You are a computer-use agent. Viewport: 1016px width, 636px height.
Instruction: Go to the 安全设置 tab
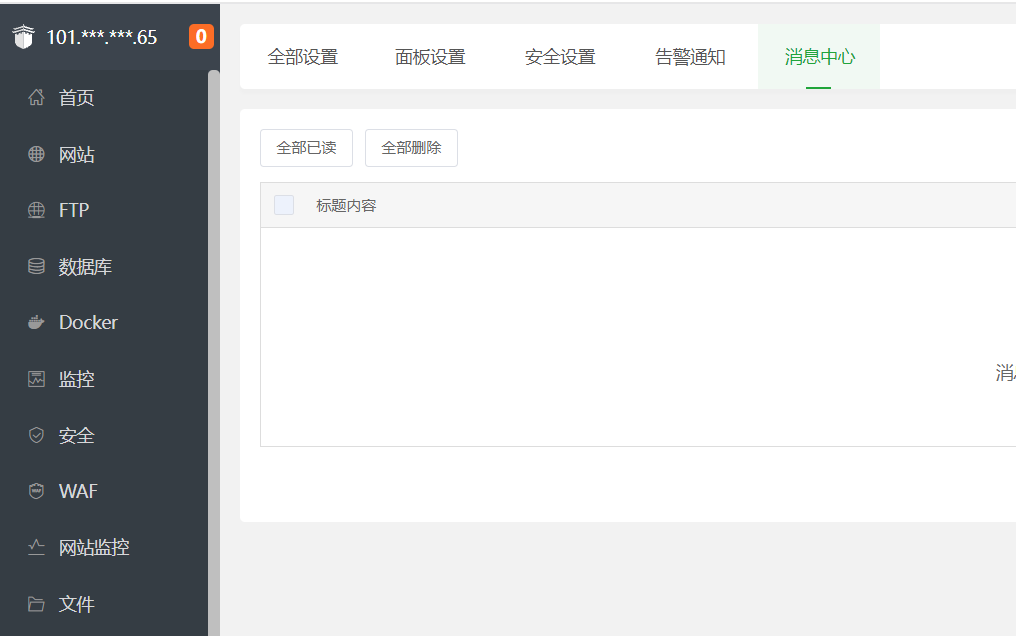tap(560, 57)
